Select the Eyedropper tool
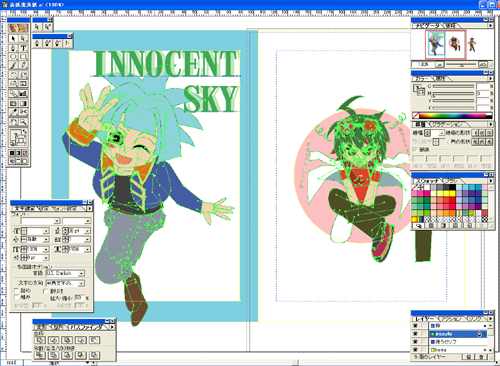The width and height of the screenshot is (500, 366). click(x=13, y=112)
